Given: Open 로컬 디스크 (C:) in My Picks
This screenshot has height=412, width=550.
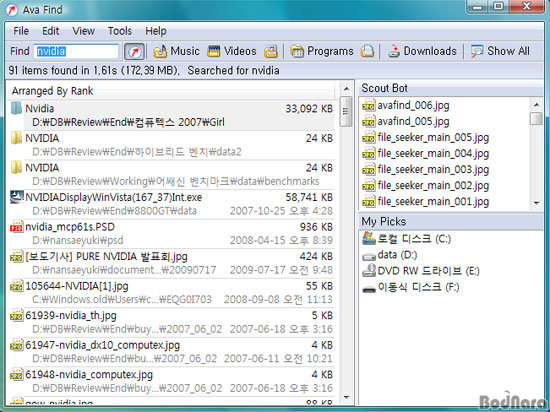Looking at the screenshot, I should [406, 238].
